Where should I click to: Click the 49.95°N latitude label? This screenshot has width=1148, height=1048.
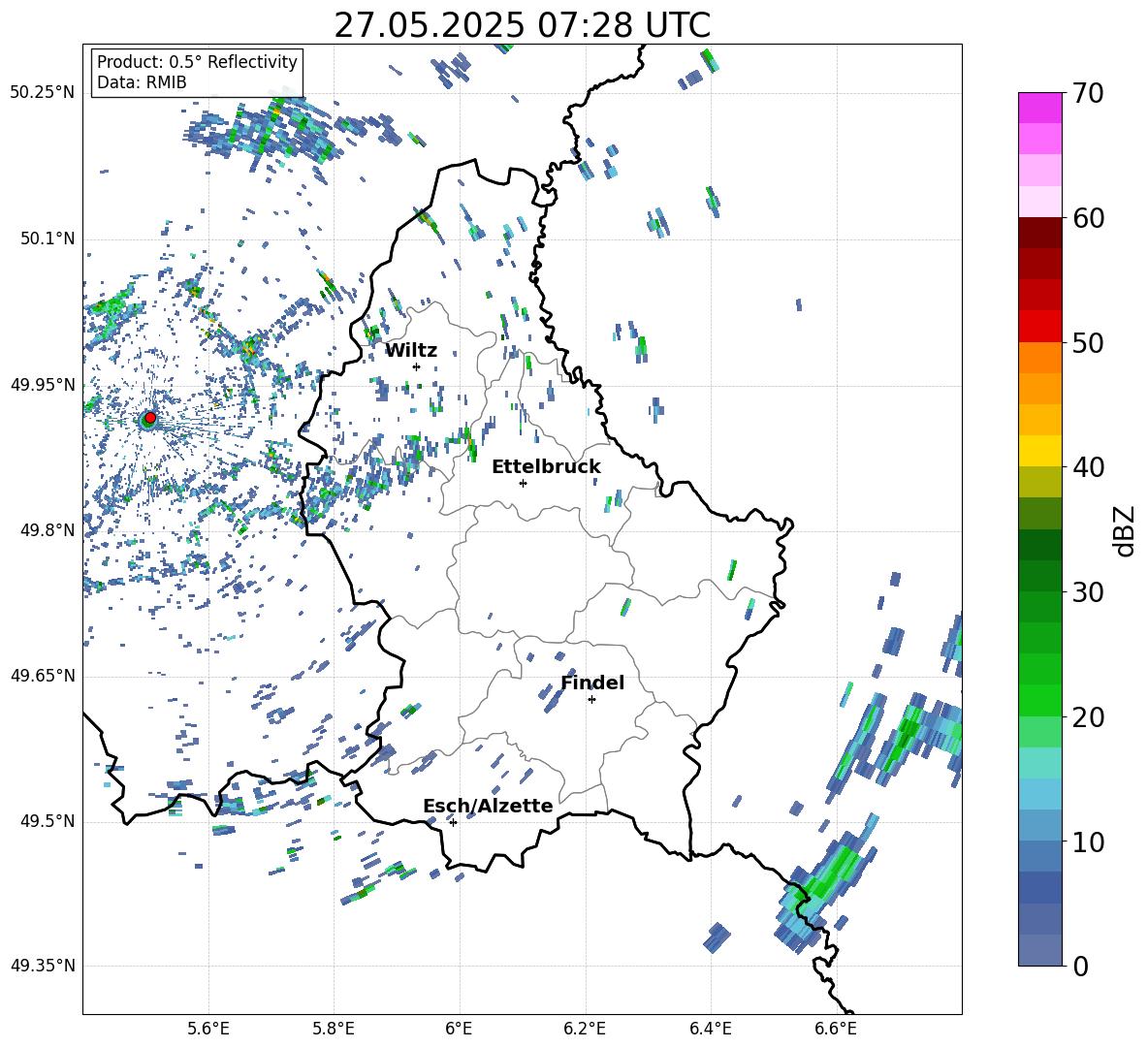point(43,385)
